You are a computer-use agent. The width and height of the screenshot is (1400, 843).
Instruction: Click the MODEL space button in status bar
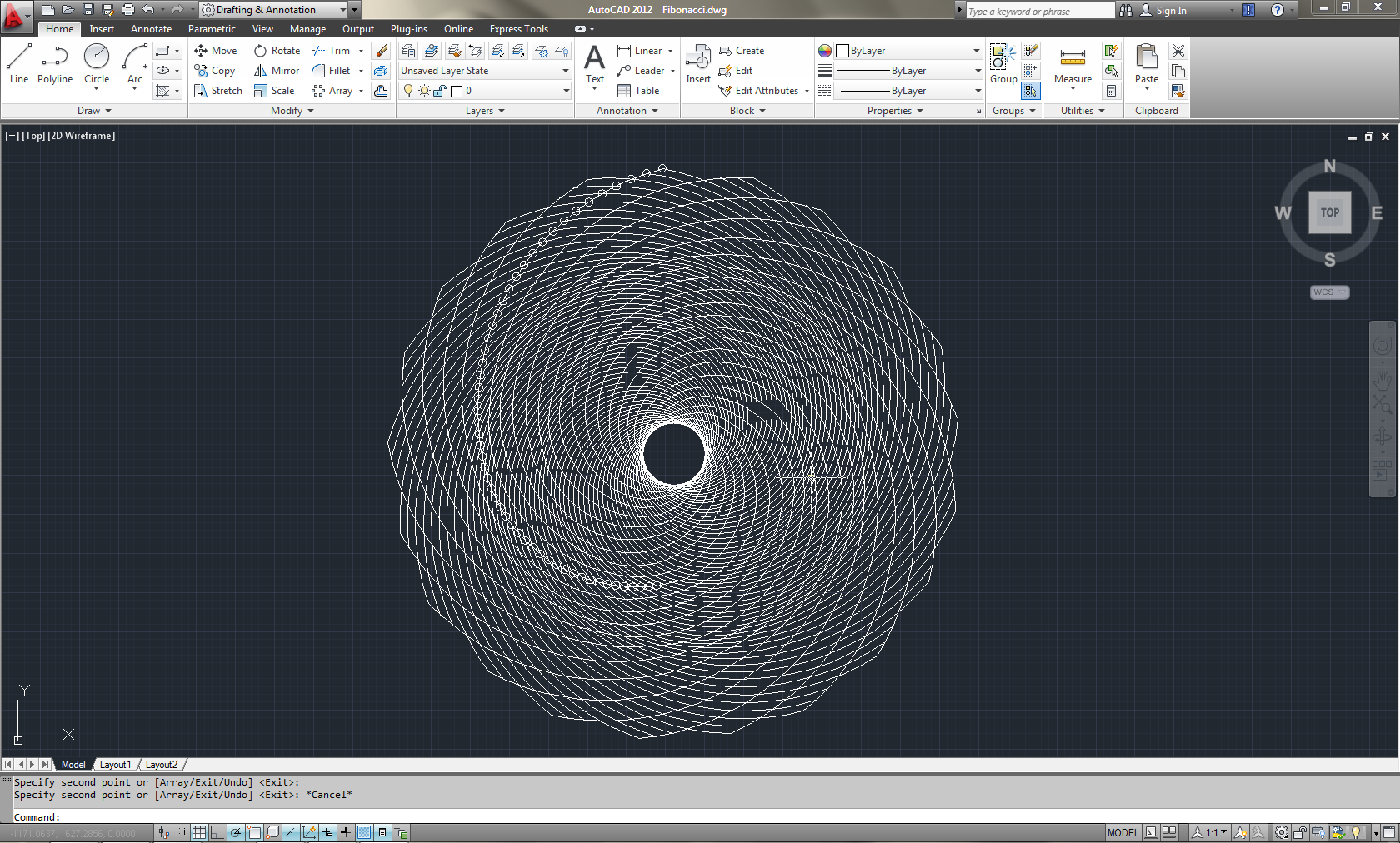pos(1122,832)
